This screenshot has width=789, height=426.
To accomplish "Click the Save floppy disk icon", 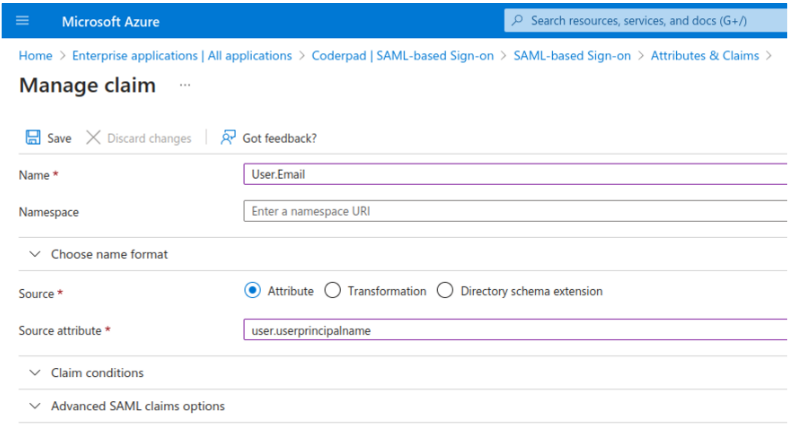I will (x=33, y=138).
